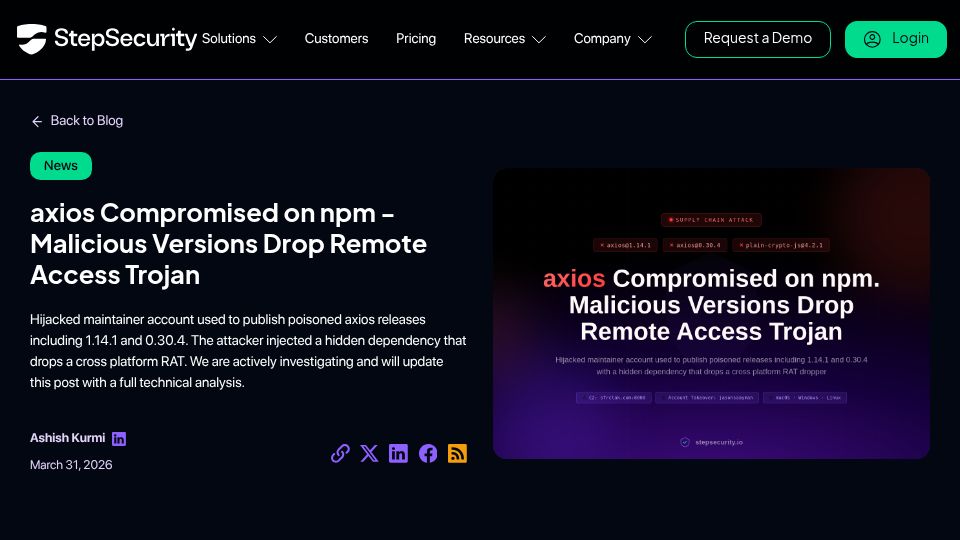Share the article on LinkedIn
The width and height of the screenshot is (960, 540).
point(398,453)
